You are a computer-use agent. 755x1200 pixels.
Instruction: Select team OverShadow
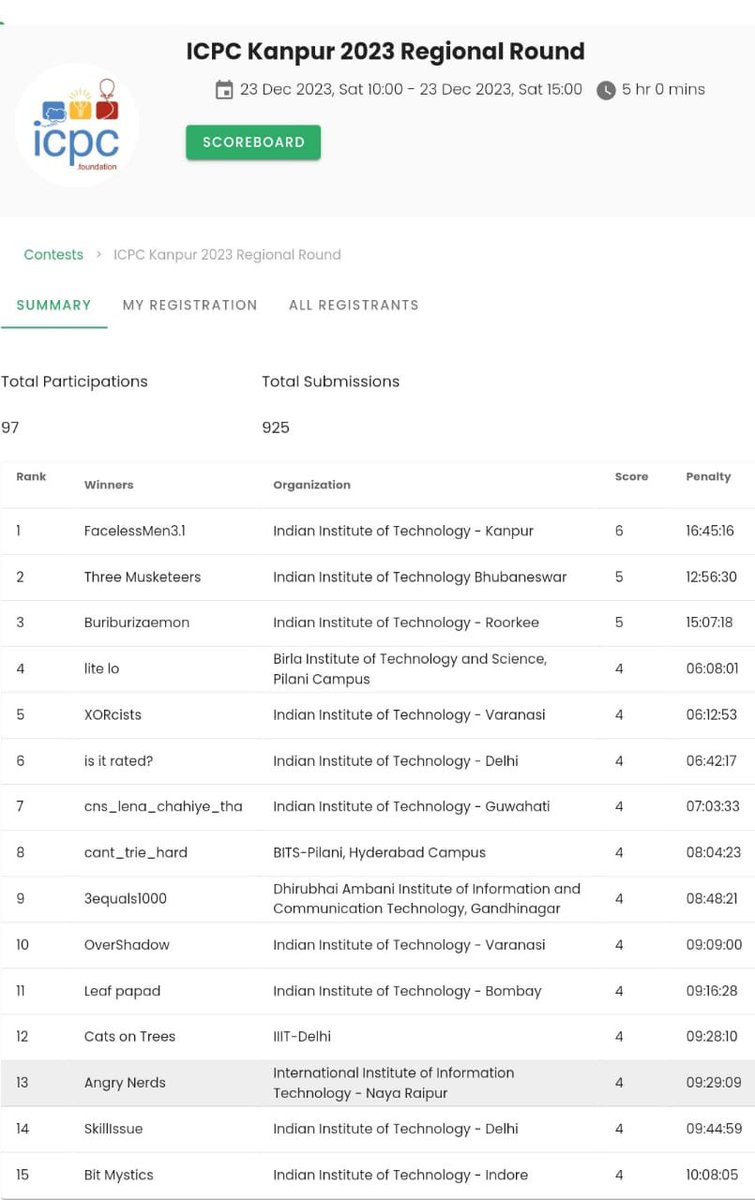coord(127,945)
